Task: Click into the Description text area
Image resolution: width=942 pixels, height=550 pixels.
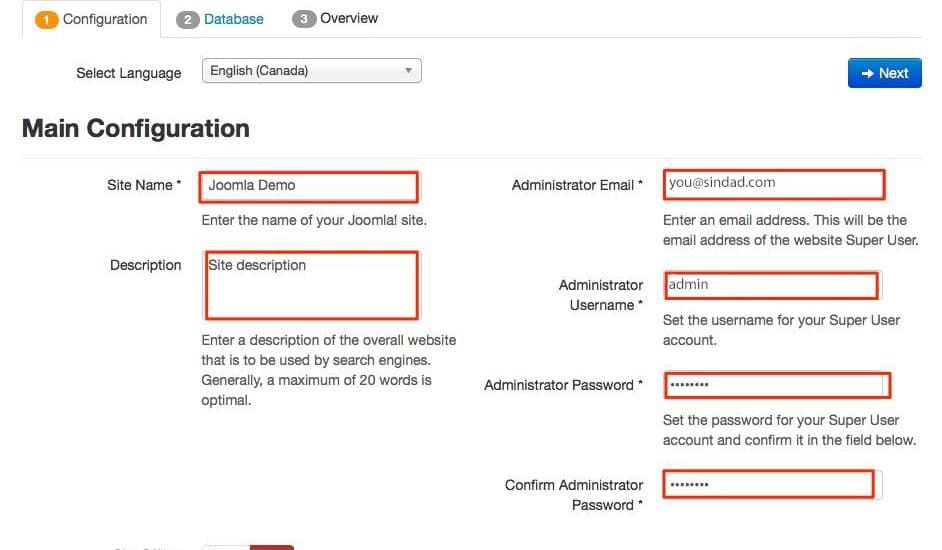Action: point(311,286)
